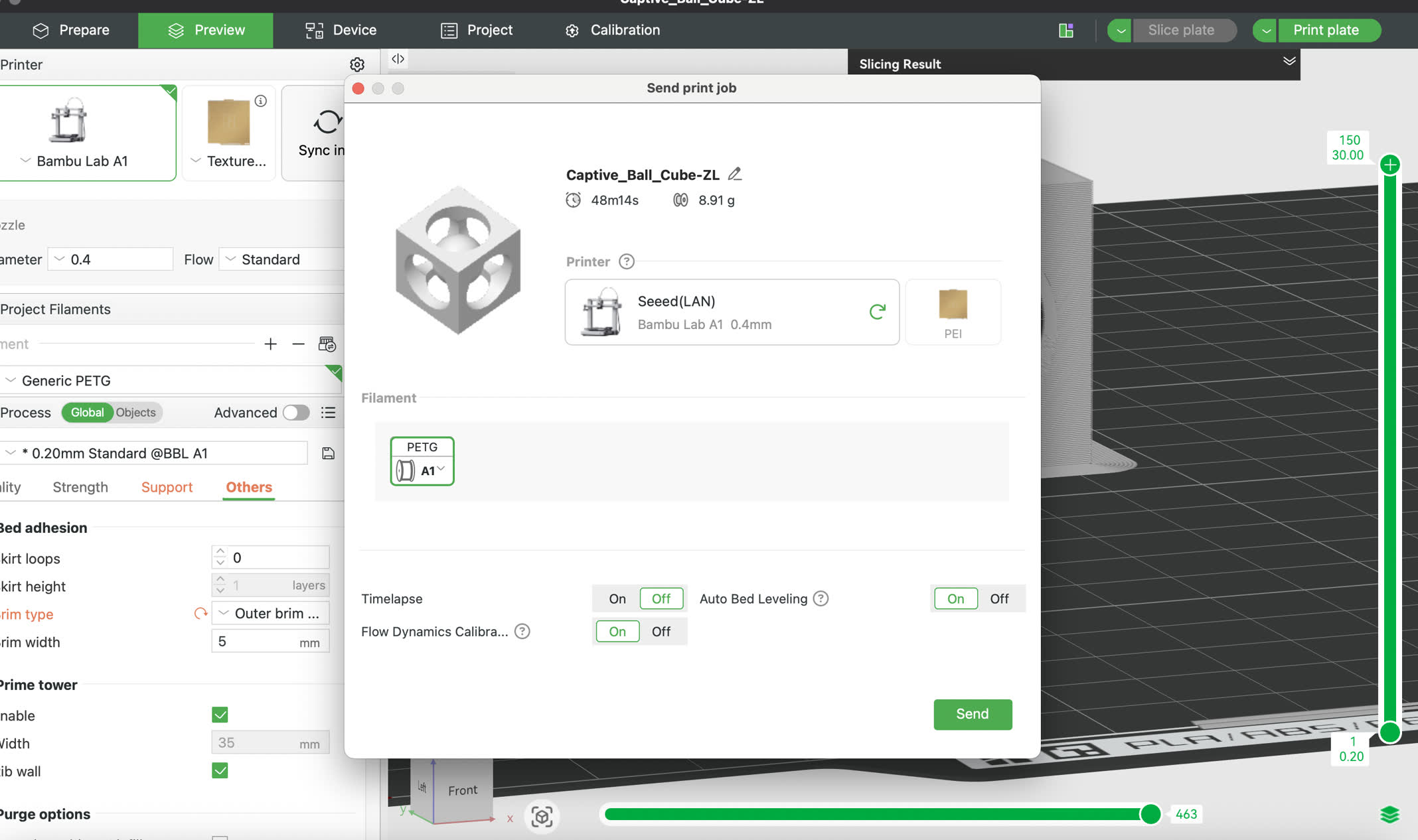Click the filament weight spool icon
This screenshot has height=840, width=1418.
tap(680, 200)
